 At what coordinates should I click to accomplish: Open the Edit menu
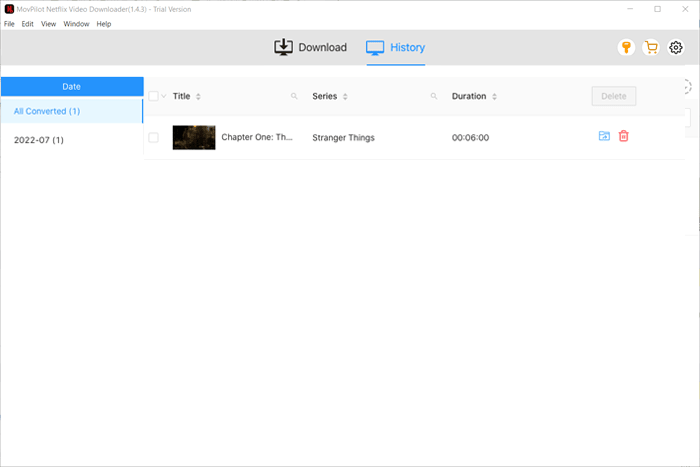point(27,24)
